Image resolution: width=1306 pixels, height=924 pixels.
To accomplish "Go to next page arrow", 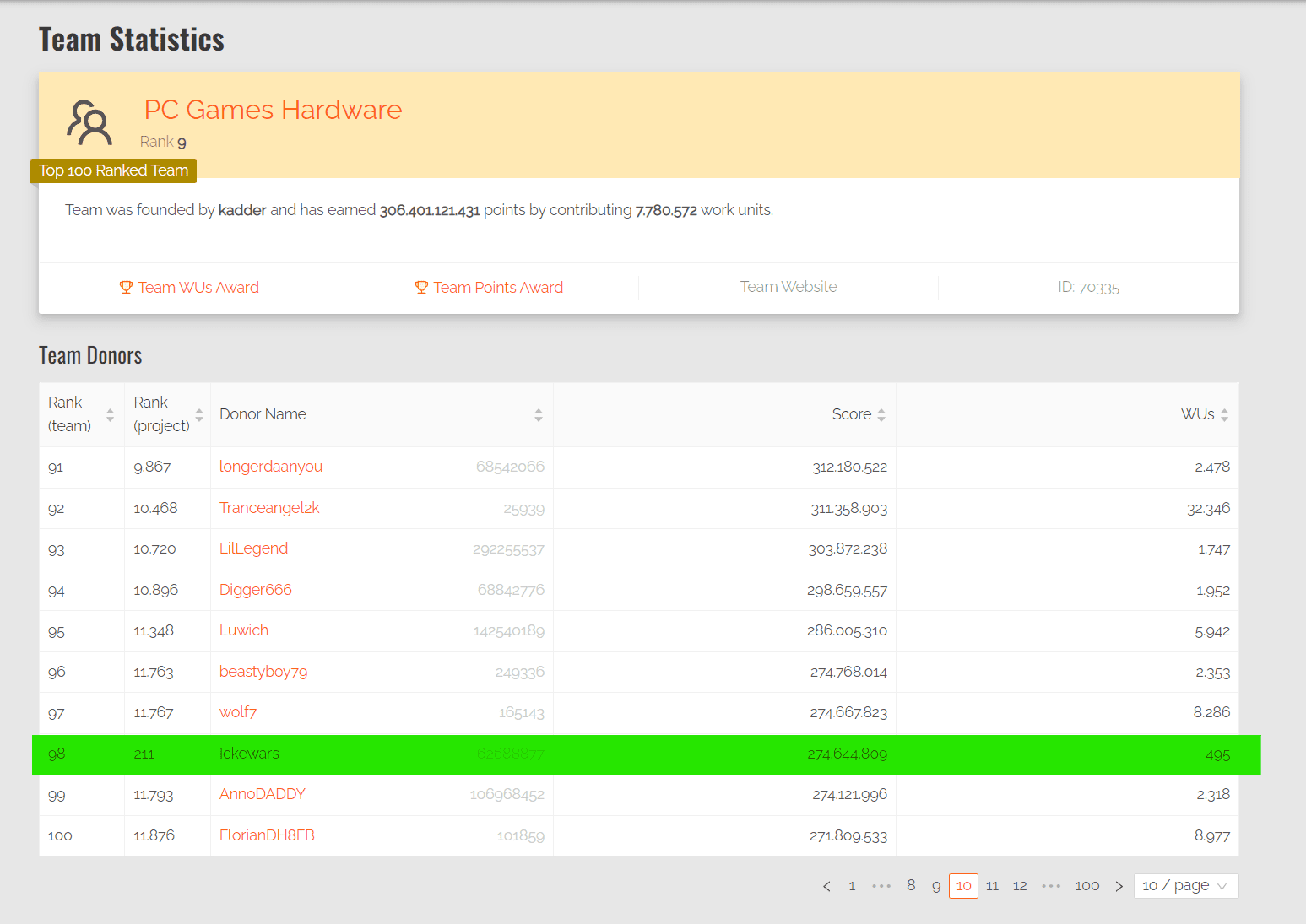I will point(1119,886).
